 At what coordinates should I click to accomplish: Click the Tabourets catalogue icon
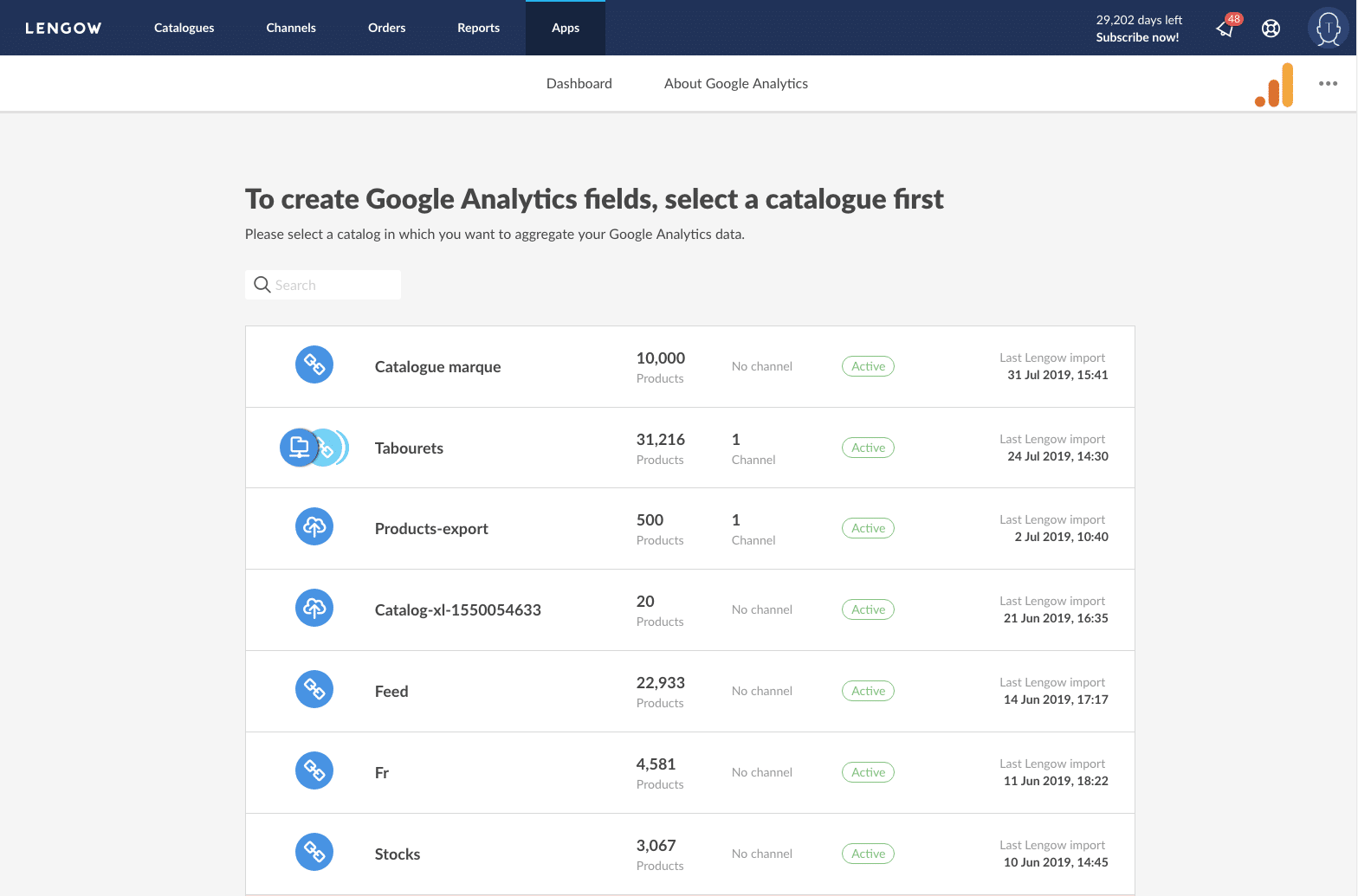(x=314, y=448)
